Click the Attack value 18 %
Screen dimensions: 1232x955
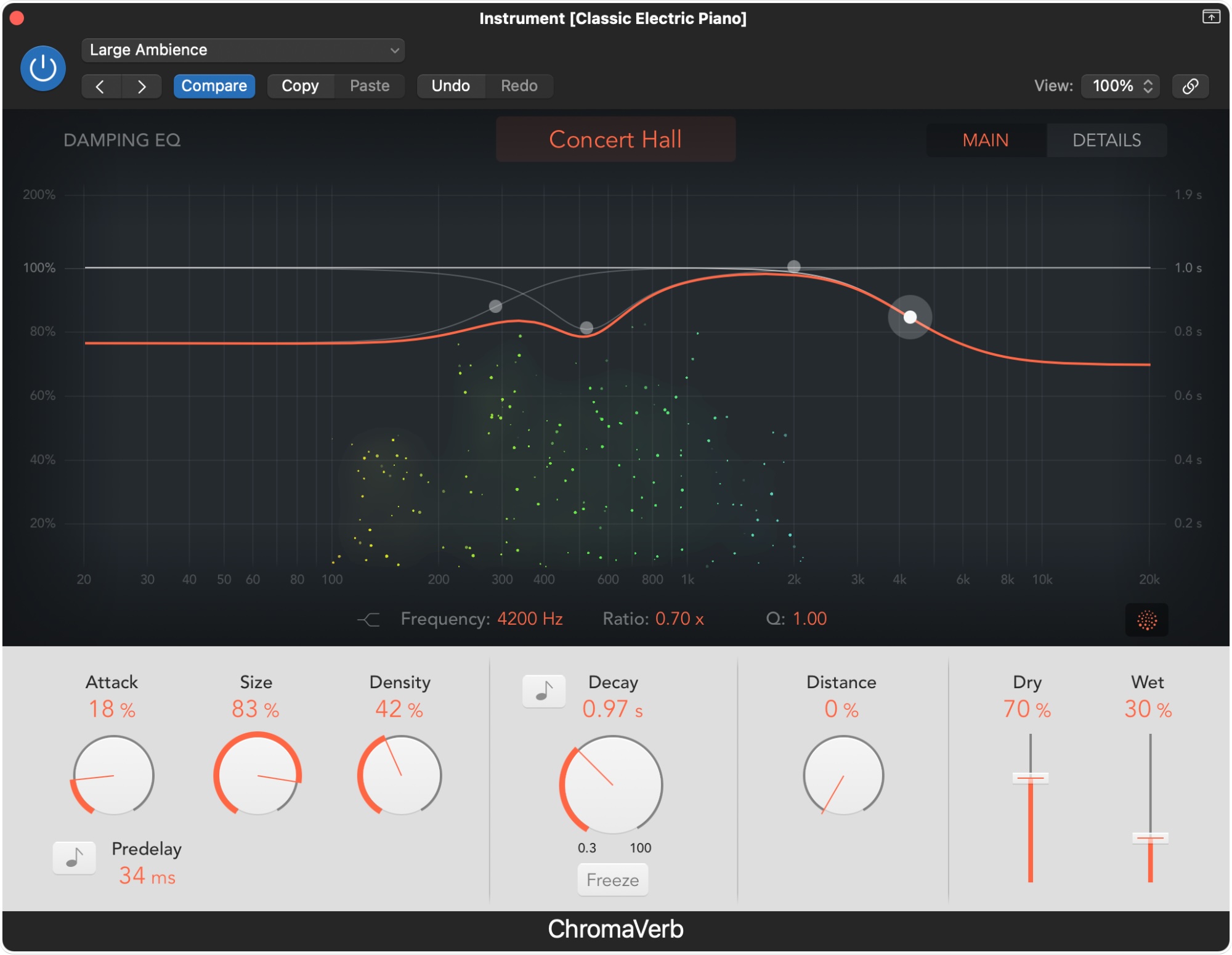coord(112,709)
